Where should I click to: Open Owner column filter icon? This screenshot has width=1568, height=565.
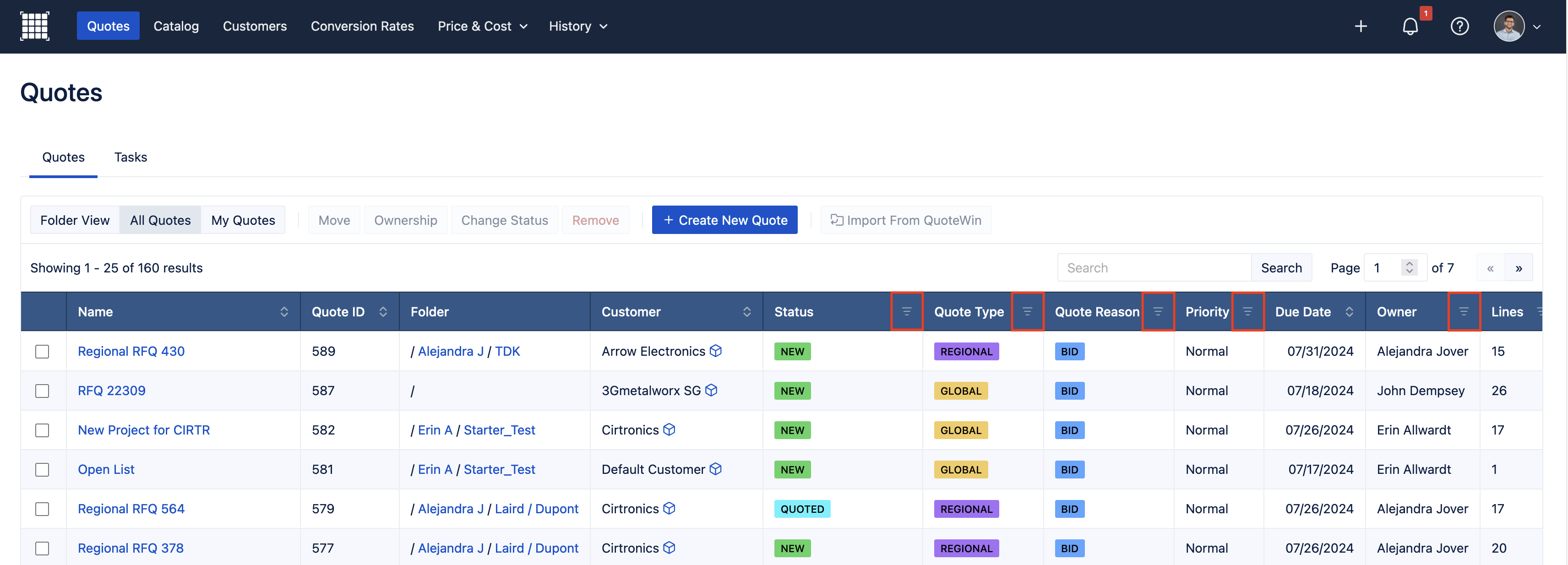[x=1464, y=312]
